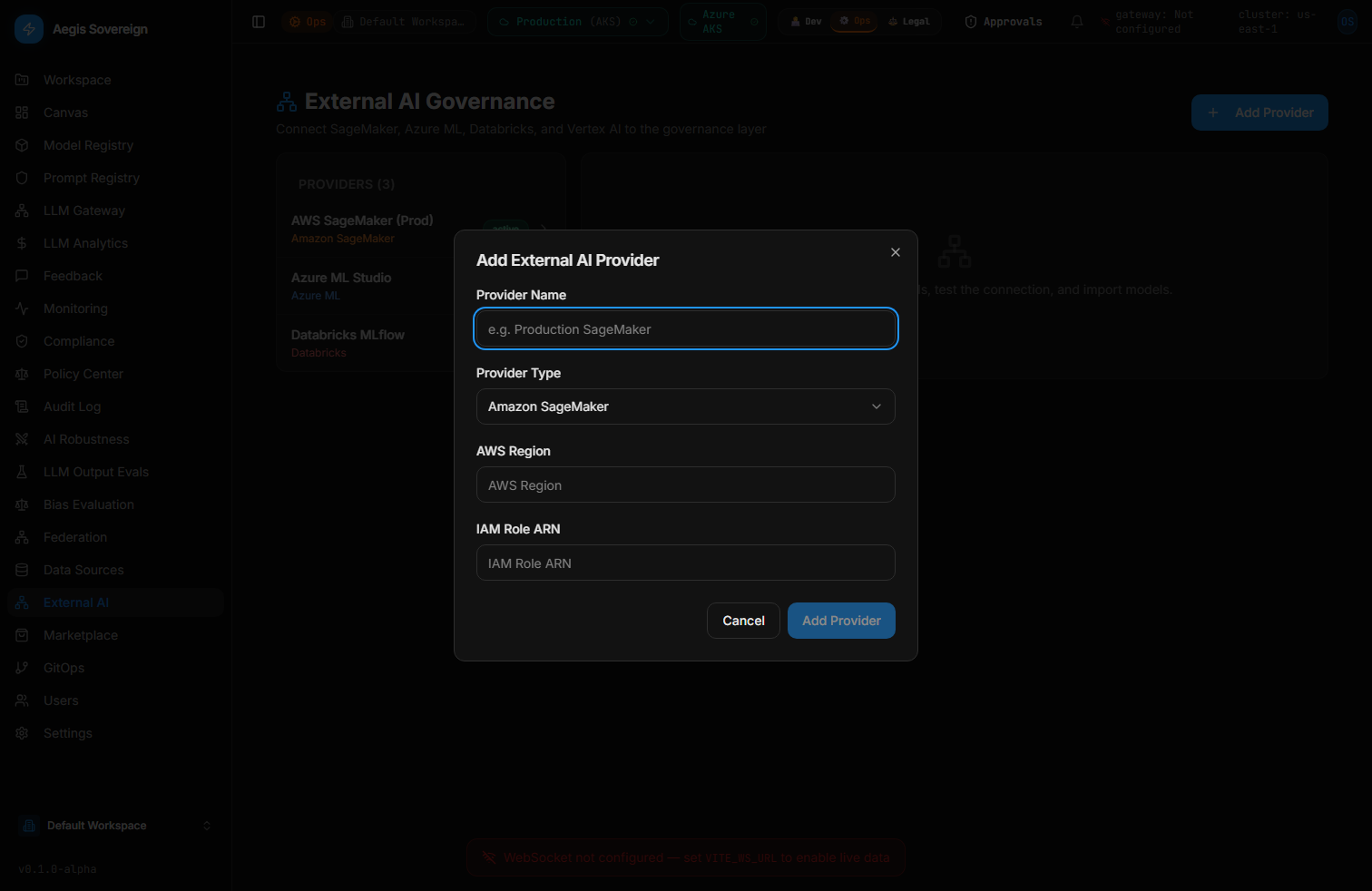This screenshot has width=1372, height=891.
Task: Cancel the add provider dialog
Action: [743, 621]
